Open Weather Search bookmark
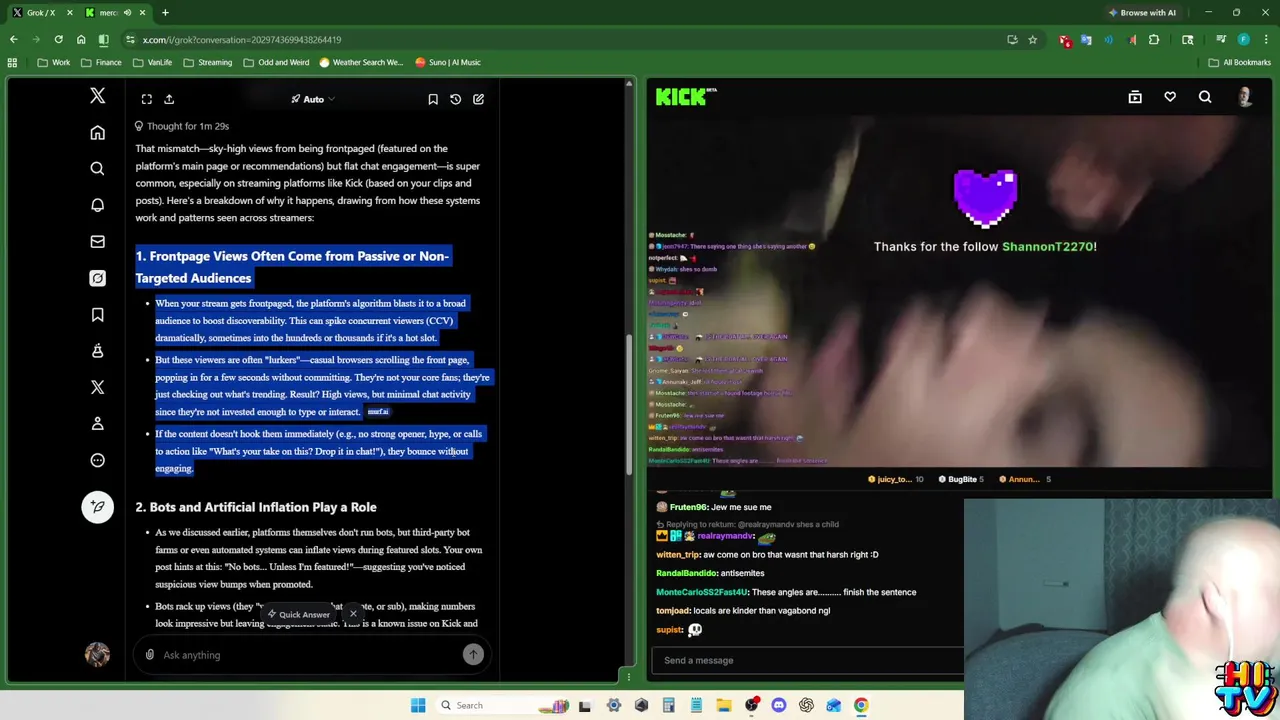 [361, 62]
